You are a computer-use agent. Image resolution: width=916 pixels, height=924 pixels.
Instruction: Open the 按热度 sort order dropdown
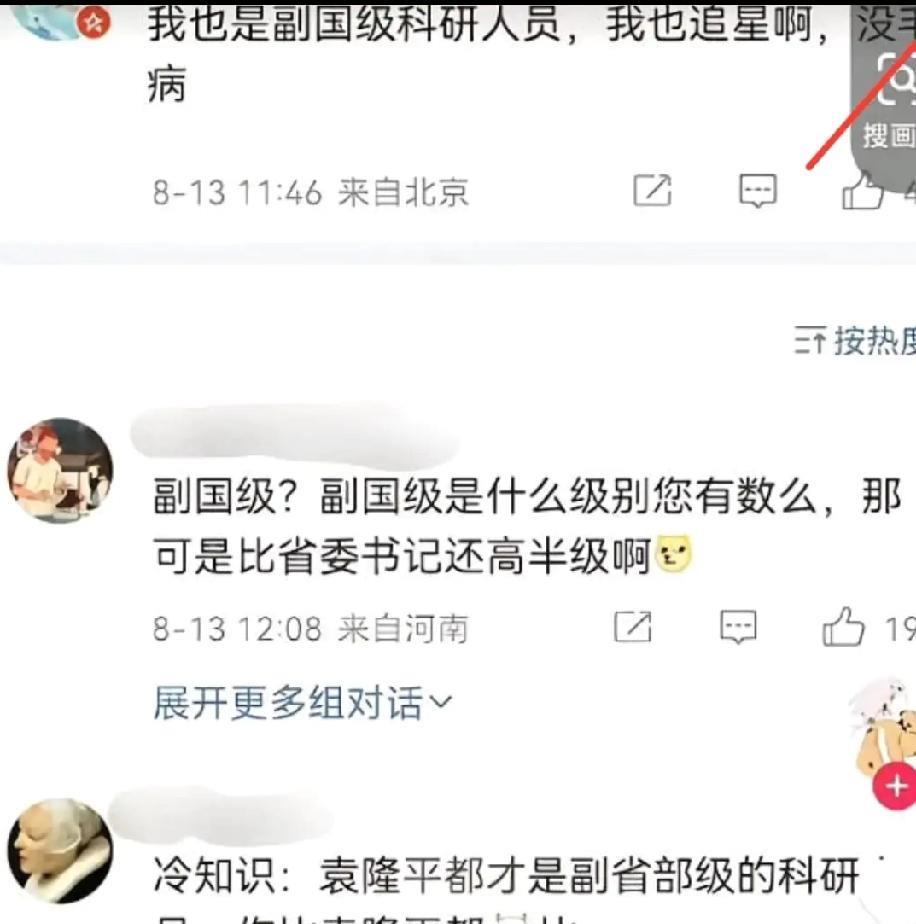coord(855,340)
